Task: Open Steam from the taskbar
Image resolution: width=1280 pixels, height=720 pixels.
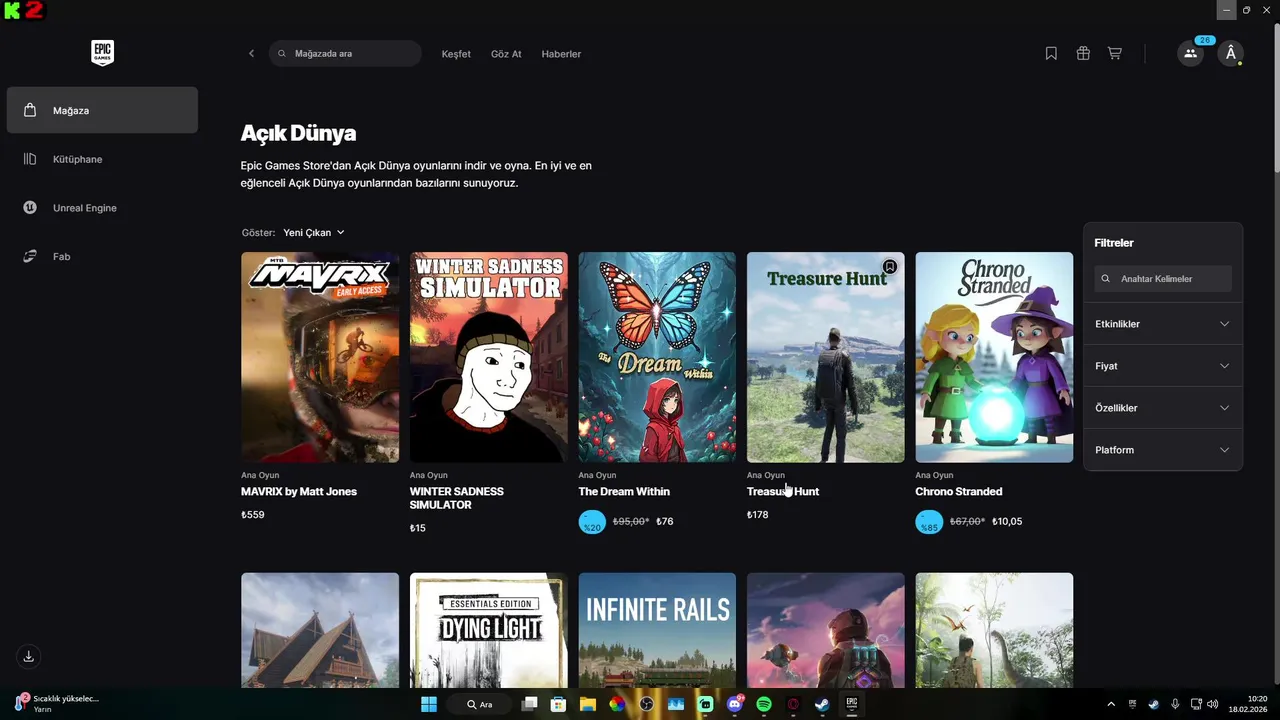Action: 822,704
